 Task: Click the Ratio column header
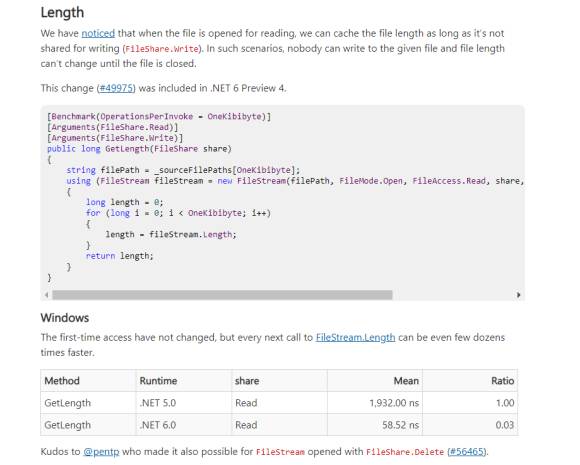coord(502,381)
